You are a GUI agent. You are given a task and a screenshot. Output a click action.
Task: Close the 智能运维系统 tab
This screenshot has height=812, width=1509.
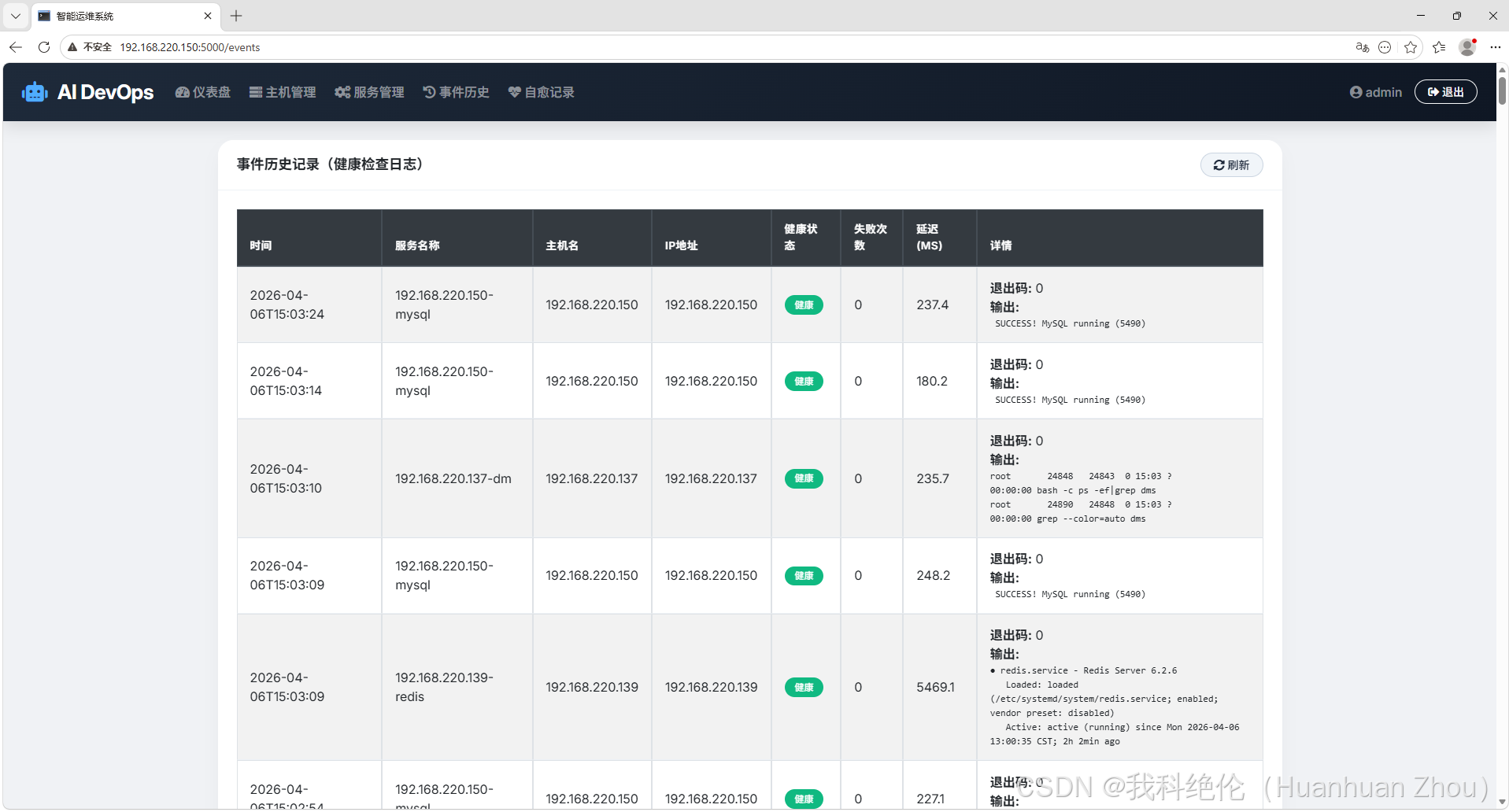tap(208, 16)
